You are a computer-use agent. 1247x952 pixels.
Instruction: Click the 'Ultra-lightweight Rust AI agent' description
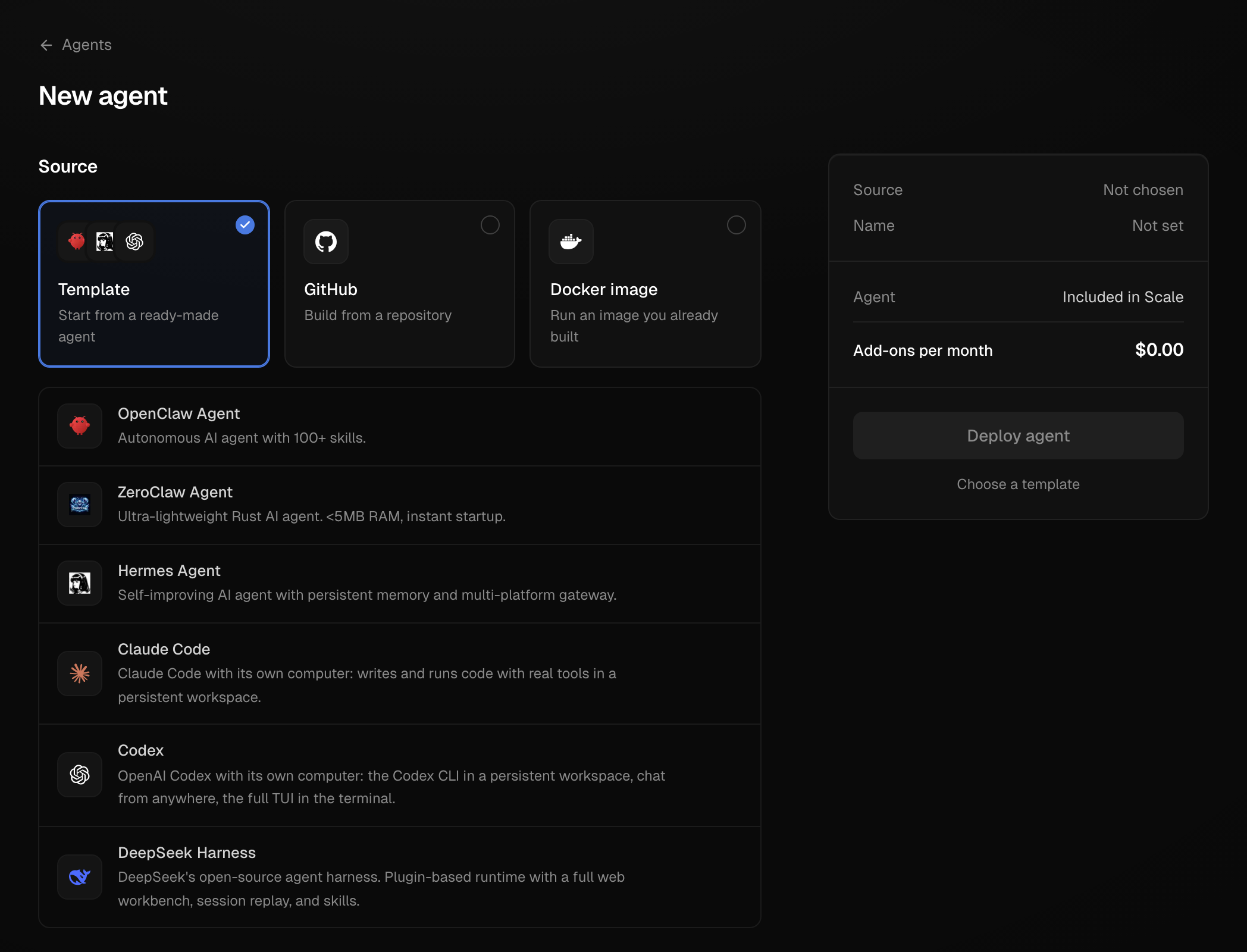312,516
